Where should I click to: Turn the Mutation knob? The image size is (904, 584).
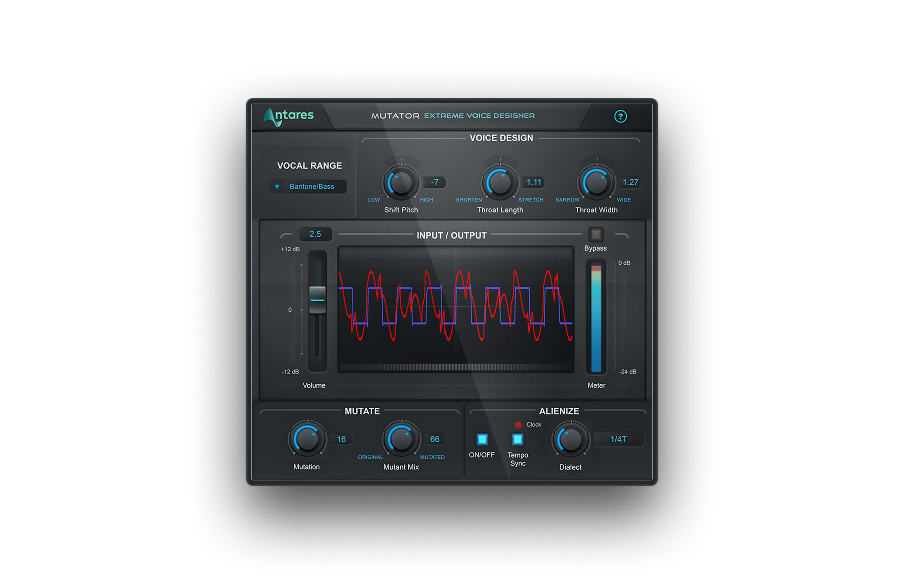click(307, 440)
